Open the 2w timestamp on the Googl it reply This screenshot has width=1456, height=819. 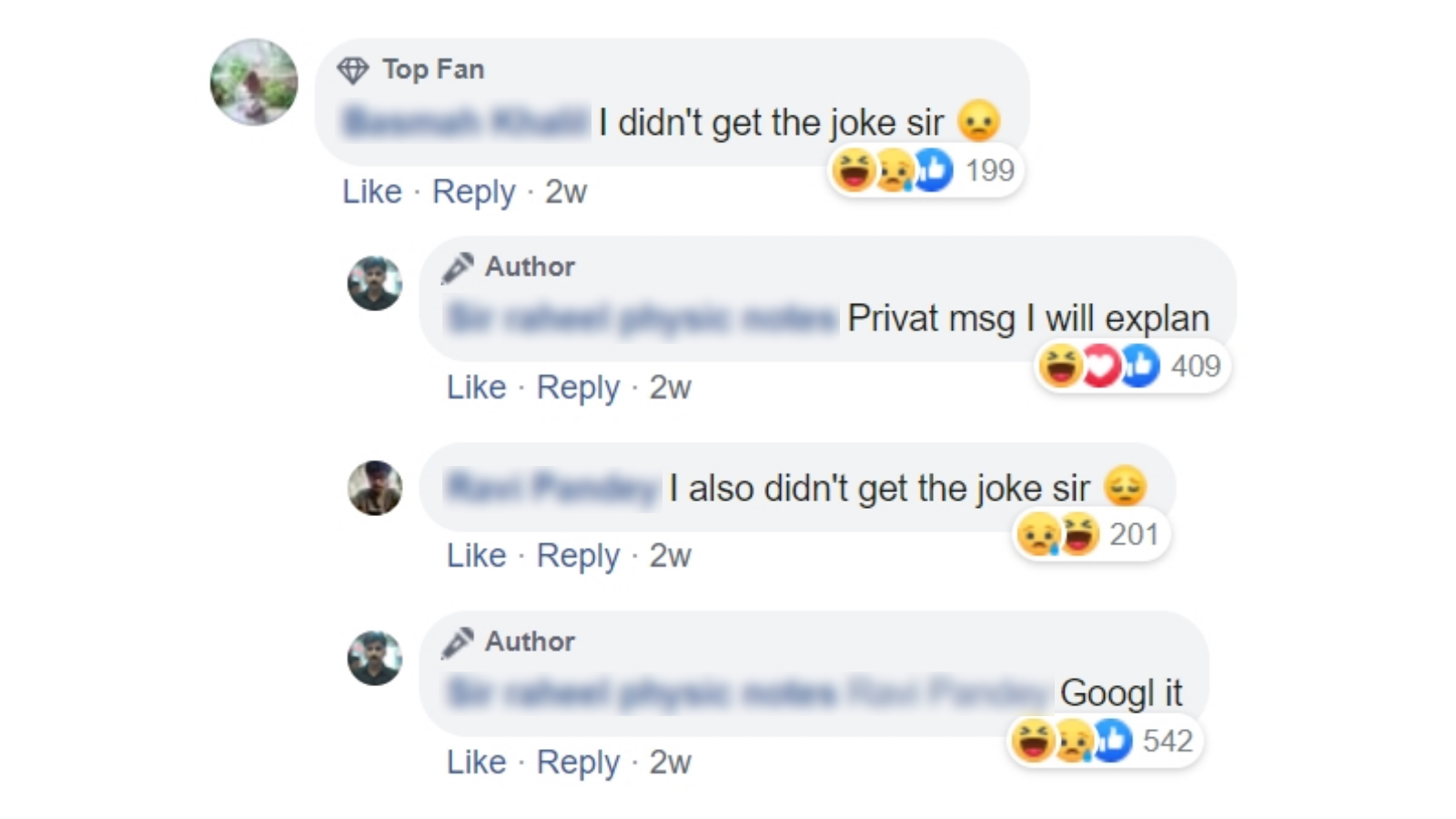(x=671, y=763)
